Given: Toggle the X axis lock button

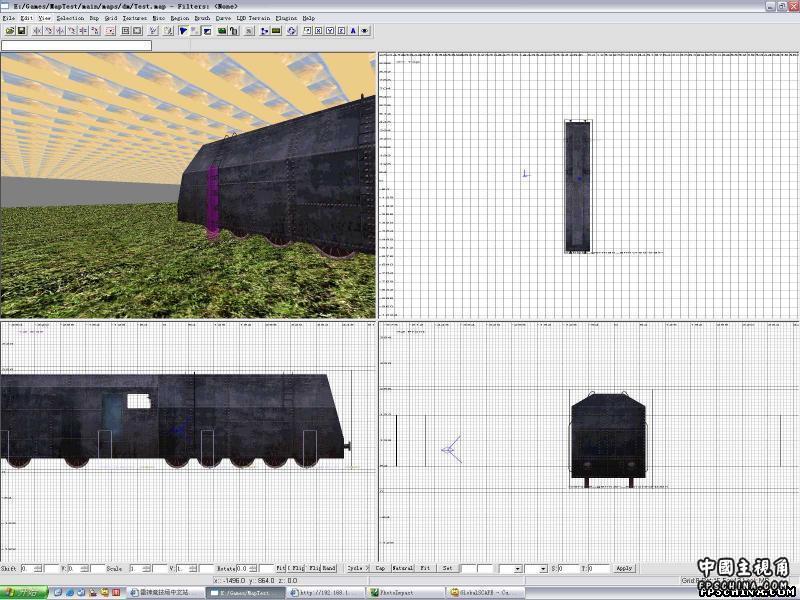Looking at the screenshot, I should click(318, 31).
